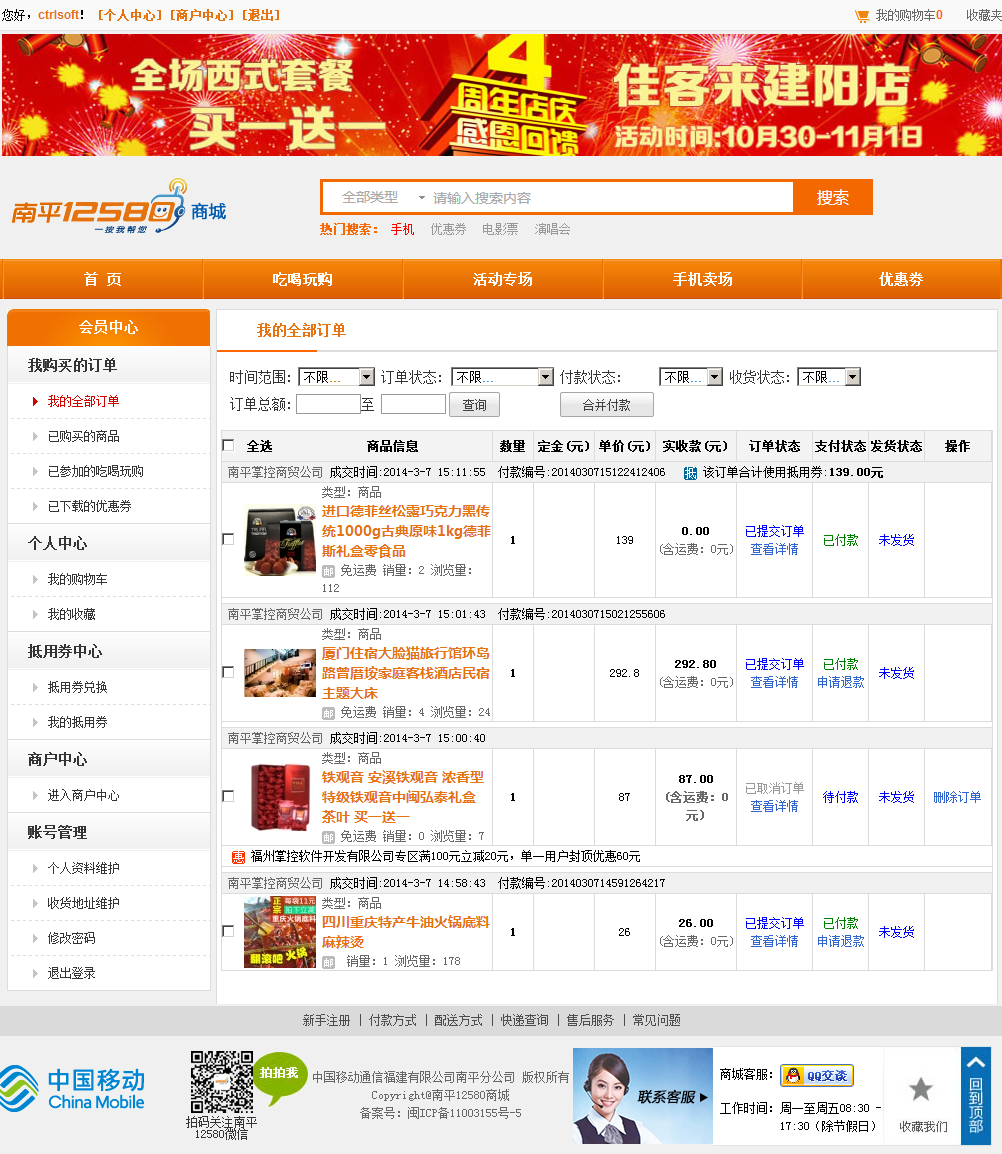Click the red arrow beside 我的全部订单
This screenshot has height=1154, width=1002.
coord(35,401)
